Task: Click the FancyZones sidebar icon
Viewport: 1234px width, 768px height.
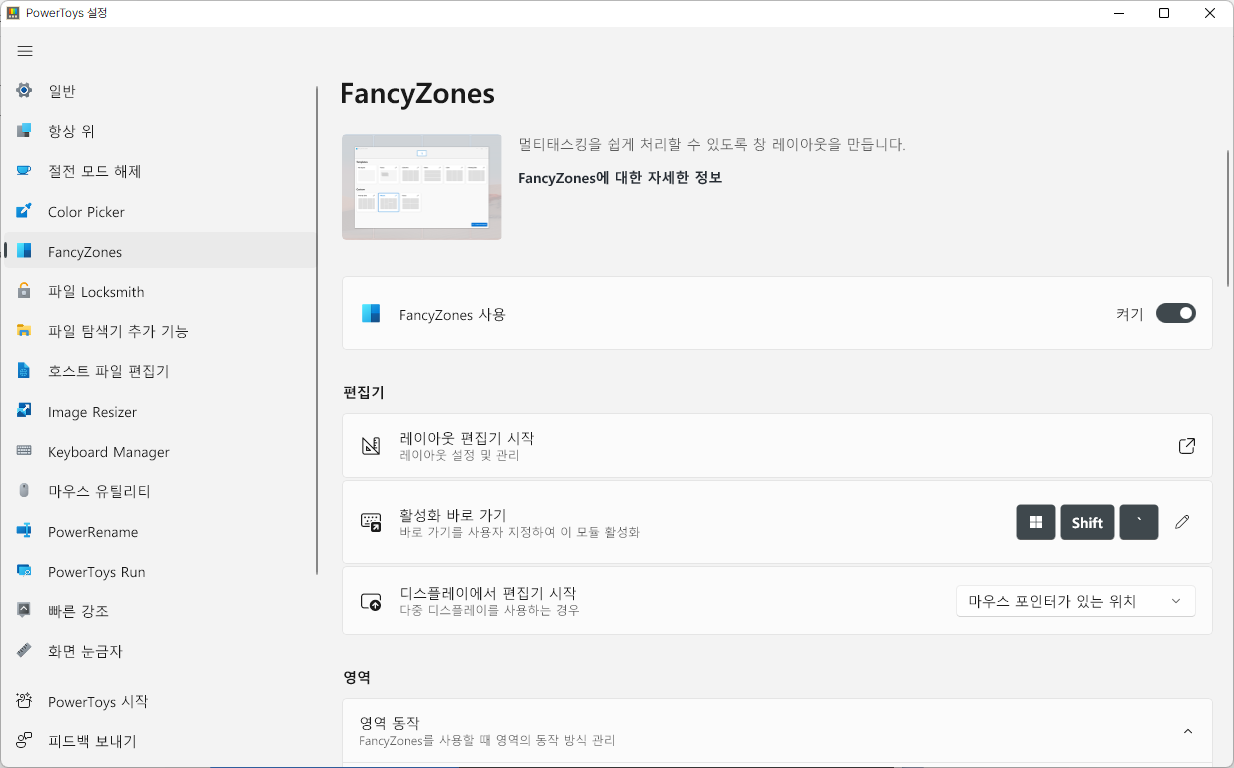Action: point(24,251)
